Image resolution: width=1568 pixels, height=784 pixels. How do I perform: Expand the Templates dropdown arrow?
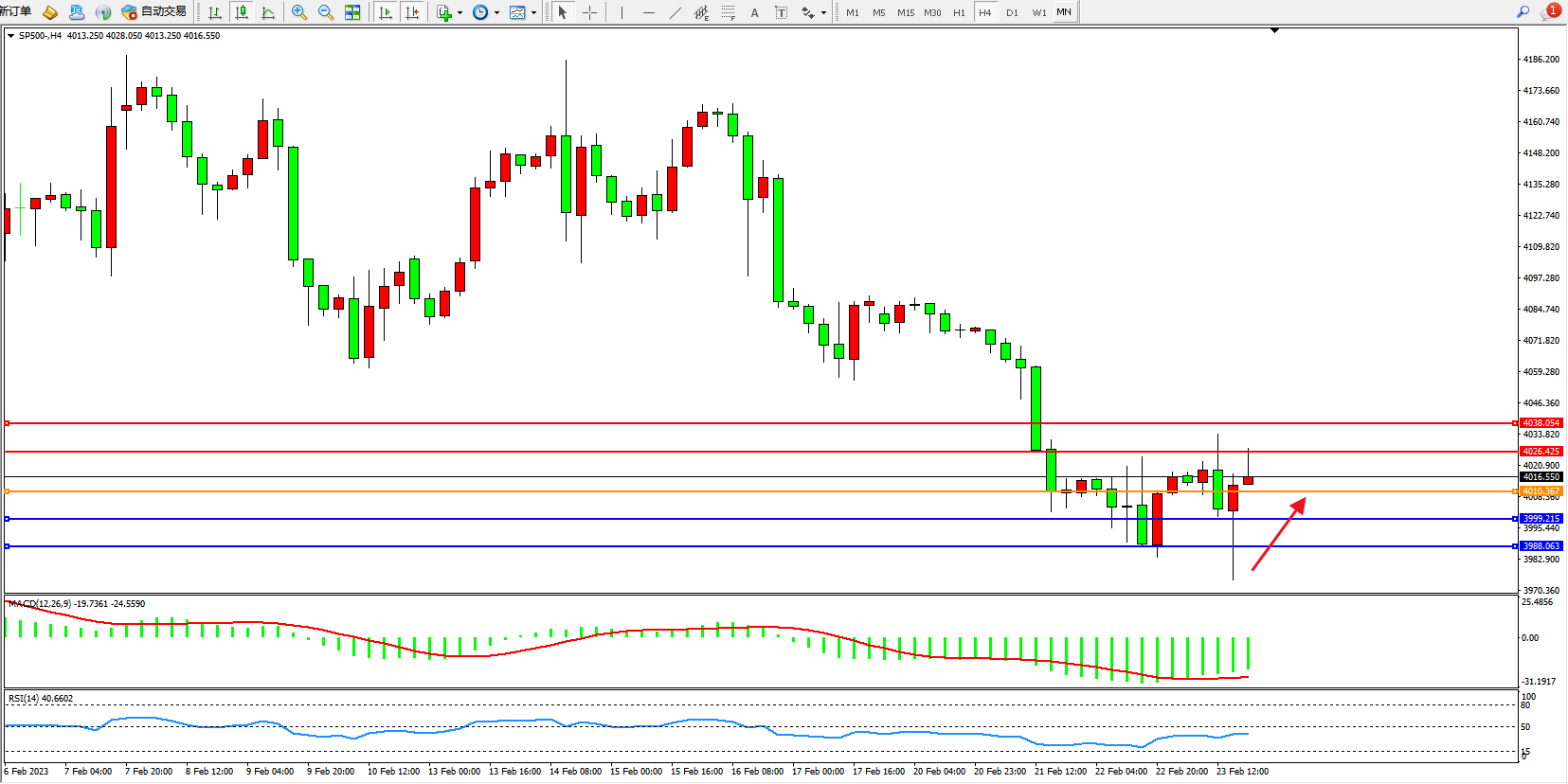533,12
